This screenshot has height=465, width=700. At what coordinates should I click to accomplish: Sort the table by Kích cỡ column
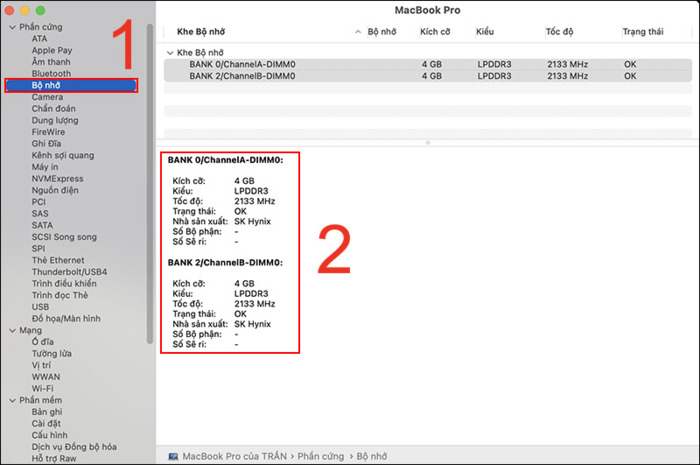(436, 32)
